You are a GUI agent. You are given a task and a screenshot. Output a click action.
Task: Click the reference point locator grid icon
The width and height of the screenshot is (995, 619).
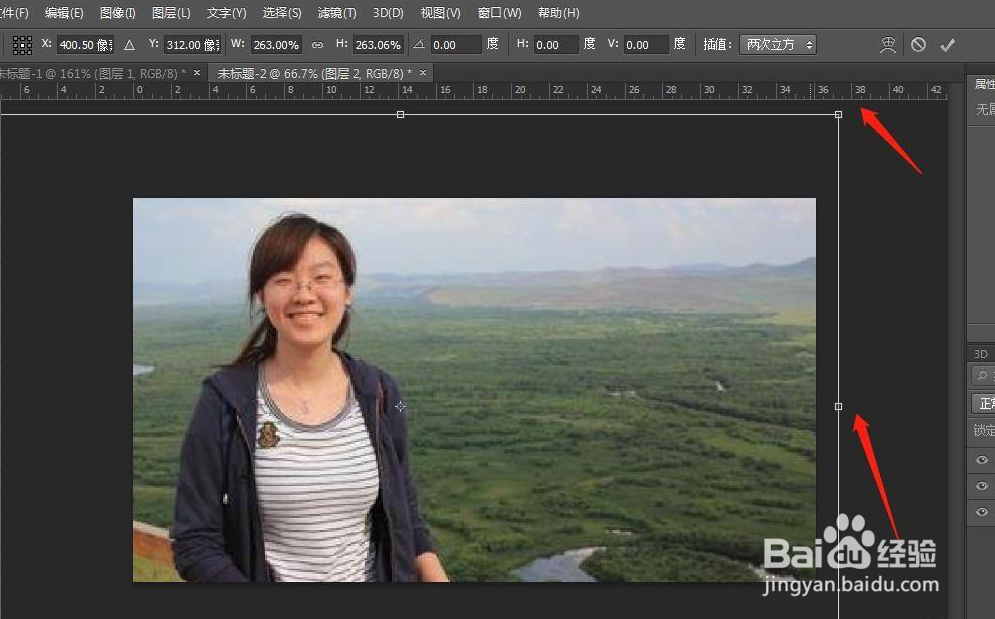click(x=22, y=45)
